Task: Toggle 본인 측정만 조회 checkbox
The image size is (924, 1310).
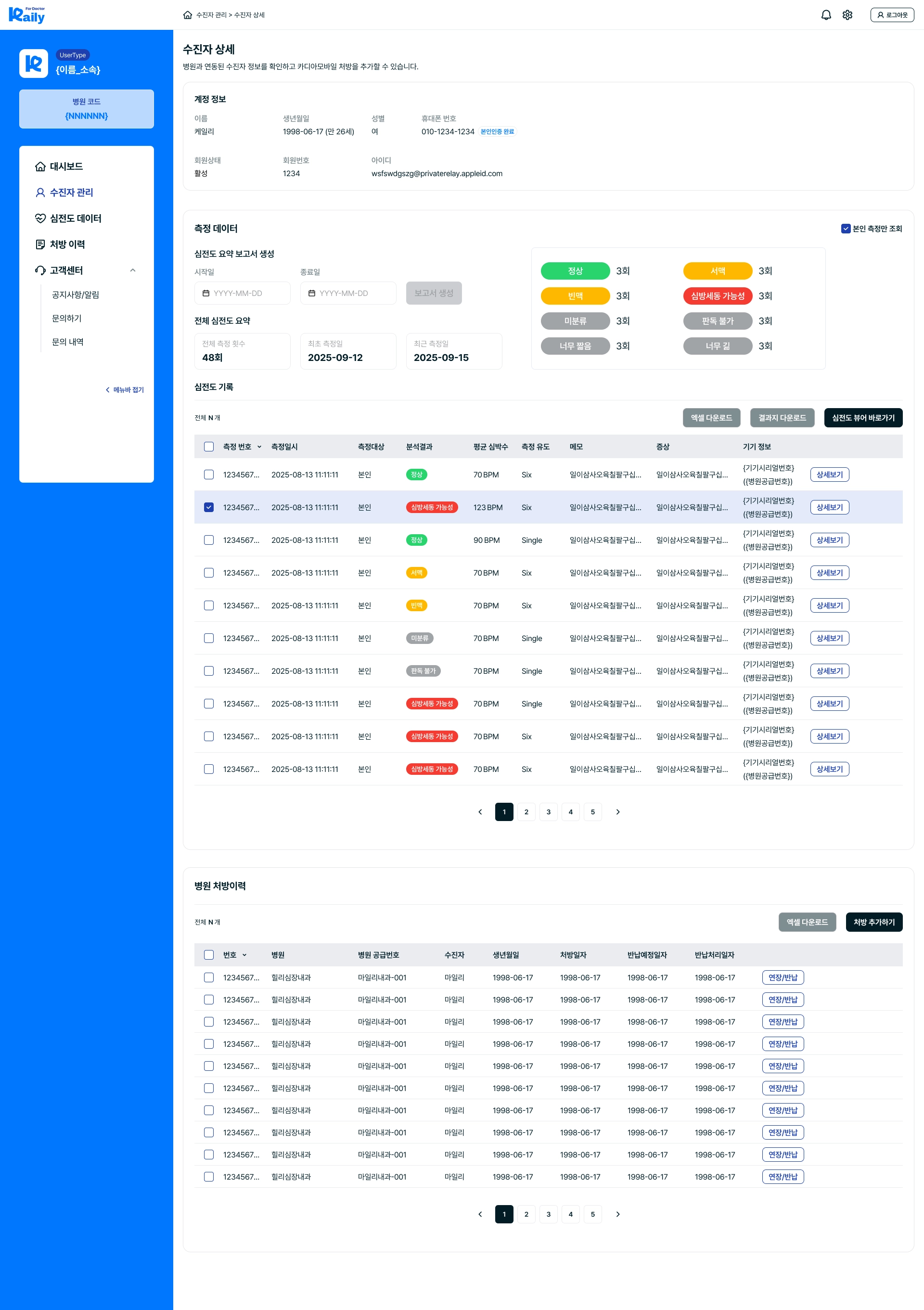Action: tap(845, 229)
